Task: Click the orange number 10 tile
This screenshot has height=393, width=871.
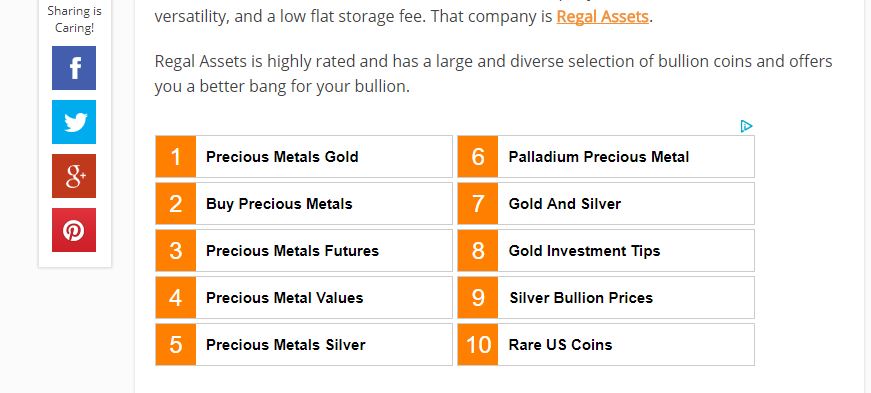Action: [x=478, y=345]
